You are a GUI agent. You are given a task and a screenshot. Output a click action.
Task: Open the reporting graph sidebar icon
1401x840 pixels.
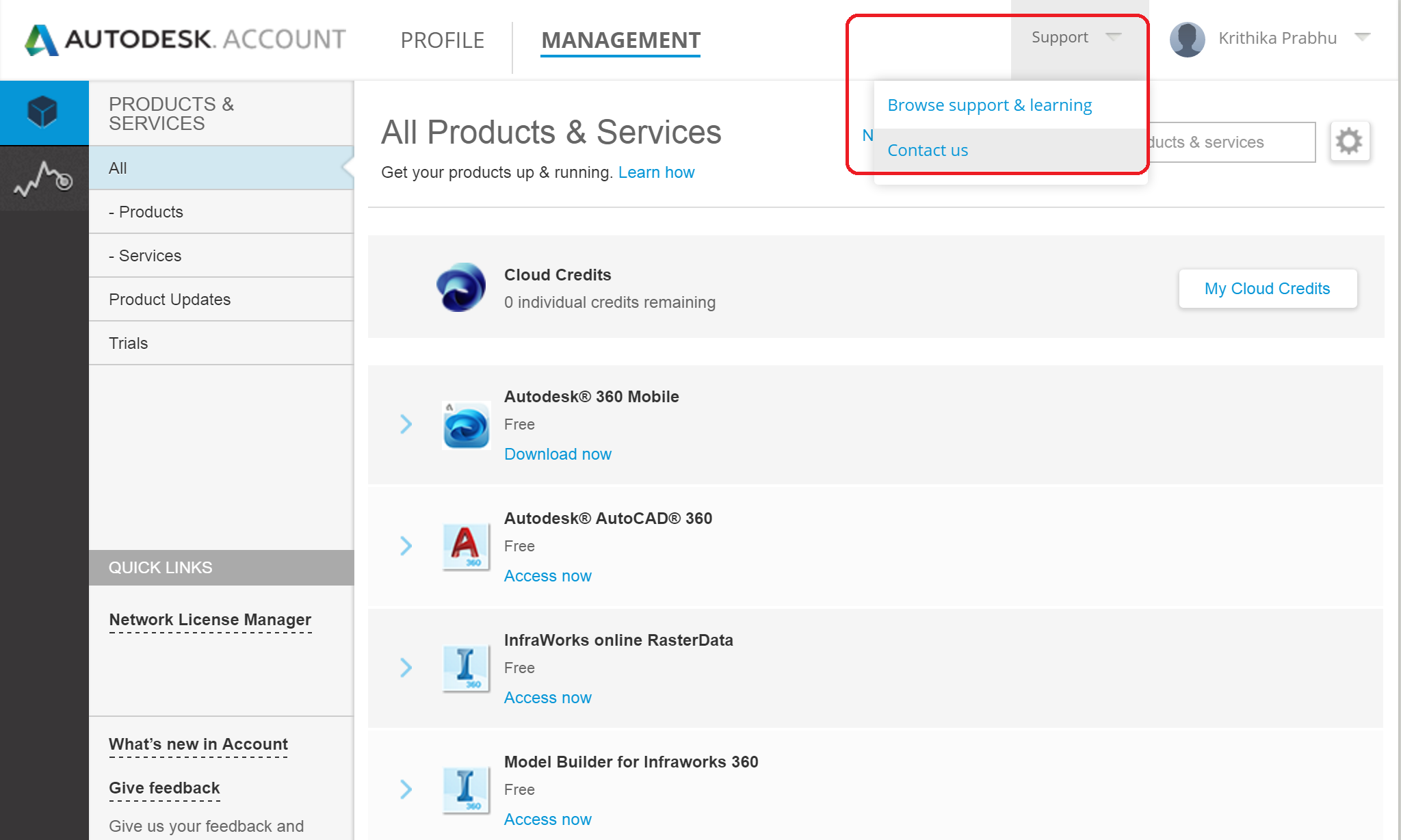point(43,179)
